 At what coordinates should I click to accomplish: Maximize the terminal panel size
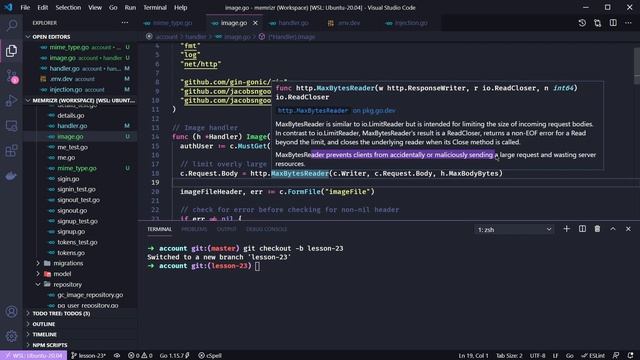tap(613, 229)
